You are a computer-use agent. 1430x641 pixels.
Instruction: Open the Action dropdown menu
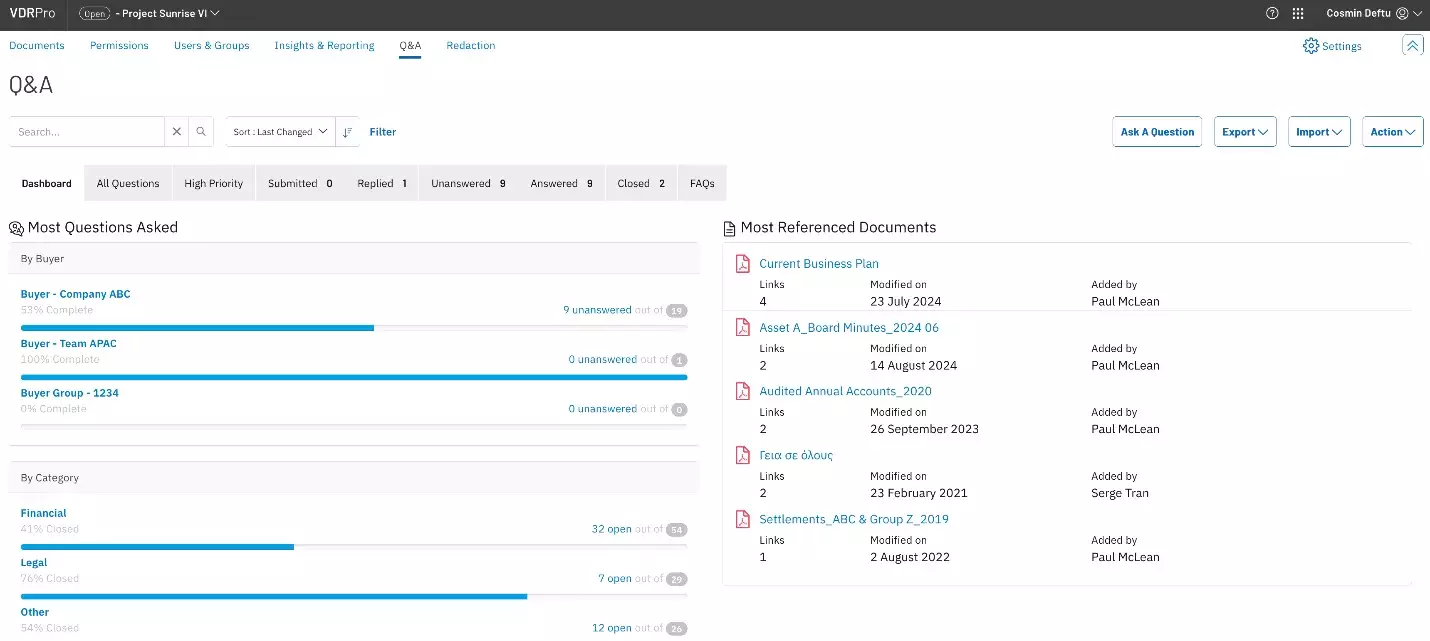pyautogui.click(x=1392, y=132)
